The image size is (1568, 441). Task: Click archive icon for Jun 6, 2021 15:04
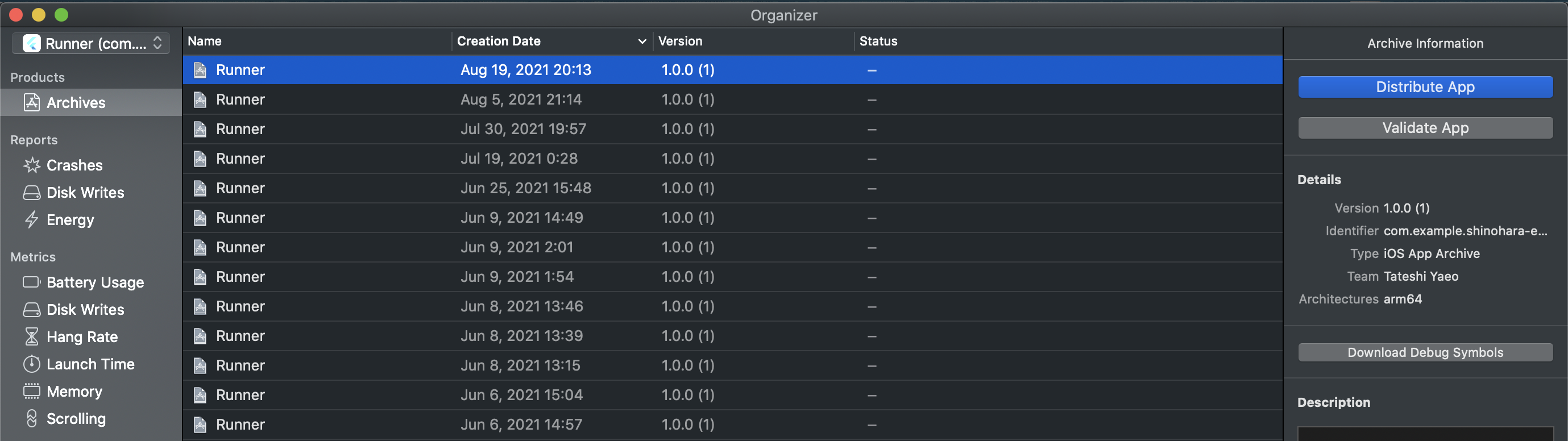[x=200, y=395]
